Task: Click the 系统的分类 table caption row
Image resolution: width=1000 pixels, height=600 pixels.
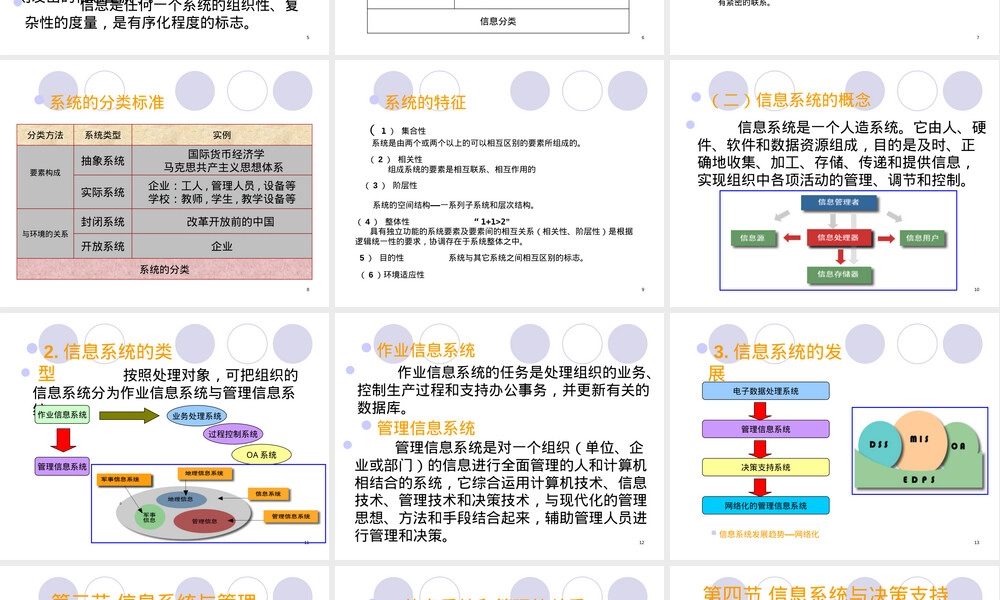Action: coord(165,269)
